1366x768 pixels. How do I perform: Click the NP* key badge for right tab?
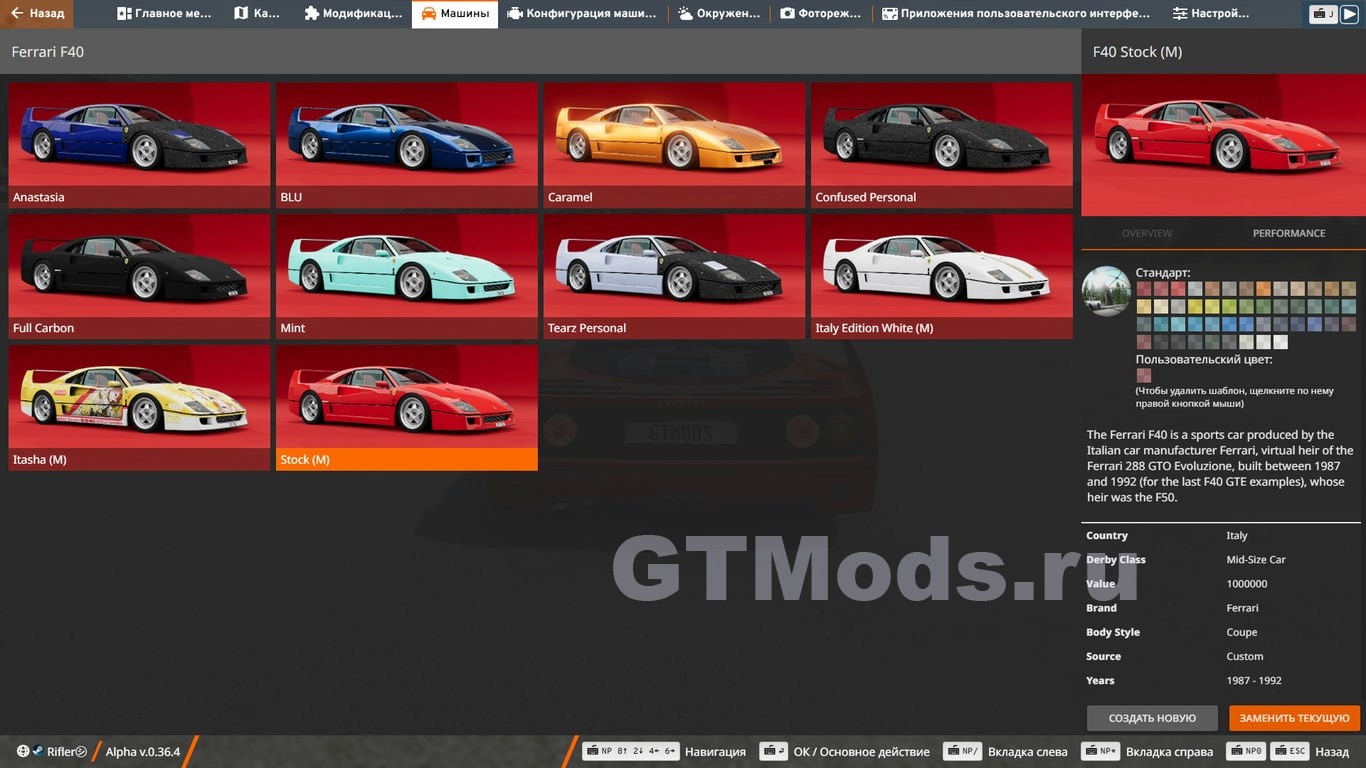coord(1100,751)
